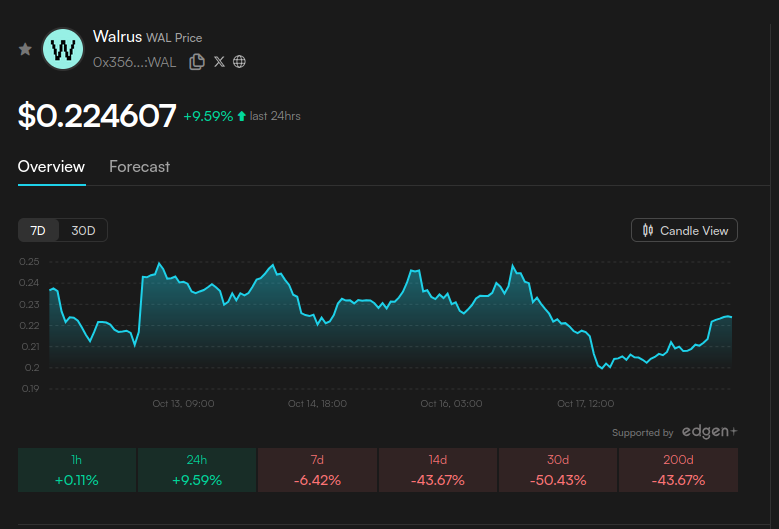This screenshot has width=779, height=529.
Task: Star Walrus as a favorite
Action: click(x=25, y=49)
